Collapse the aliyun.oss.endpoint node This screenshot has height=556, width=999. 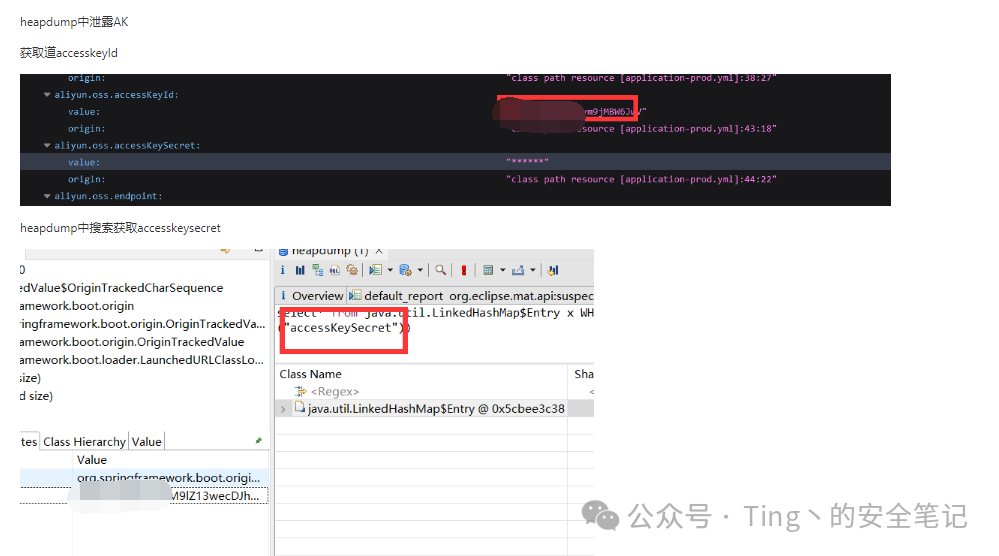tap(47, 196)
